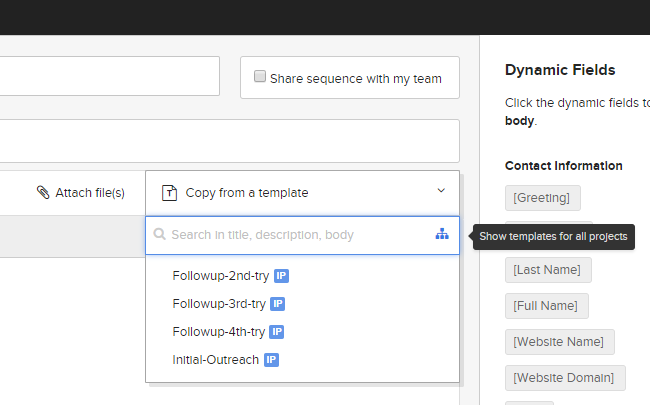Select the Initial-Outreach template
This screenshot has width=650, height=405.
[216, 360]
